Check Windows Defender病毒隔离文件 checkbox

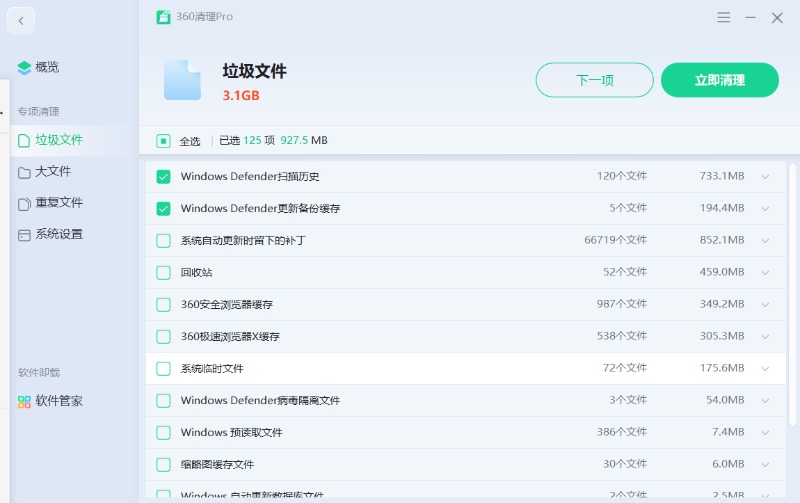[163, 401]
